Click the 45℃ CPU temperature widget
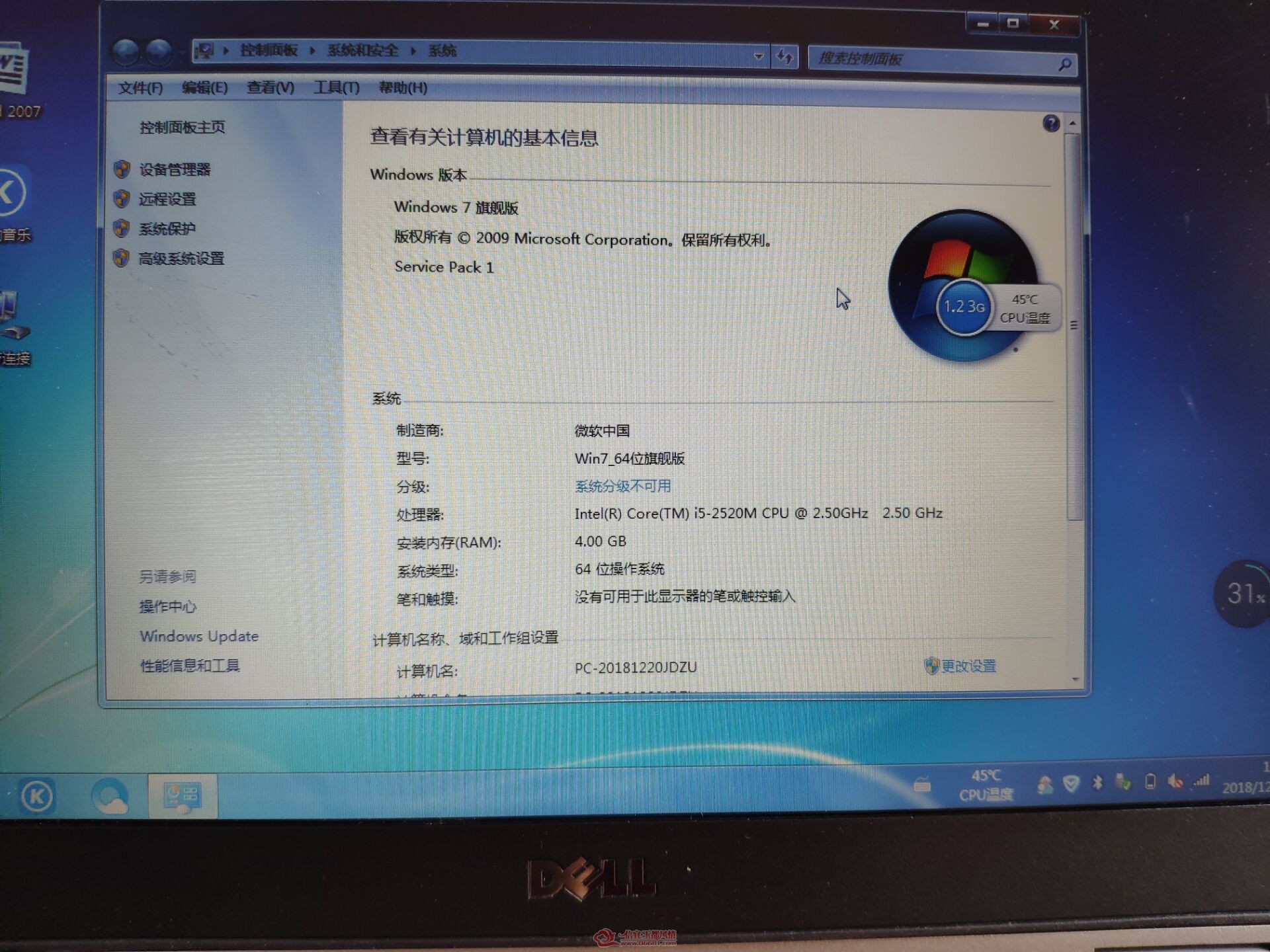The image size is (1270, 952). pos(1025,309)
